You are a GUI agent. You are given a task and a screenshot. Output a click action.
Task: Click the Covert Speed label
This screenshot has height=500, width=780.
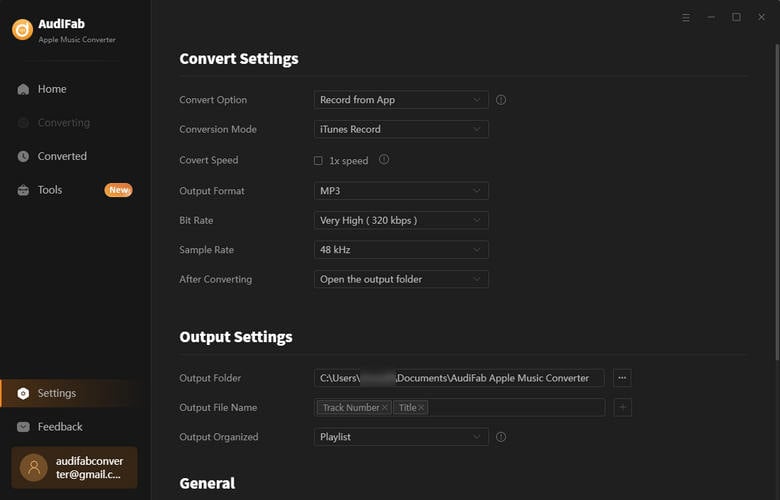tap(208, 160)
